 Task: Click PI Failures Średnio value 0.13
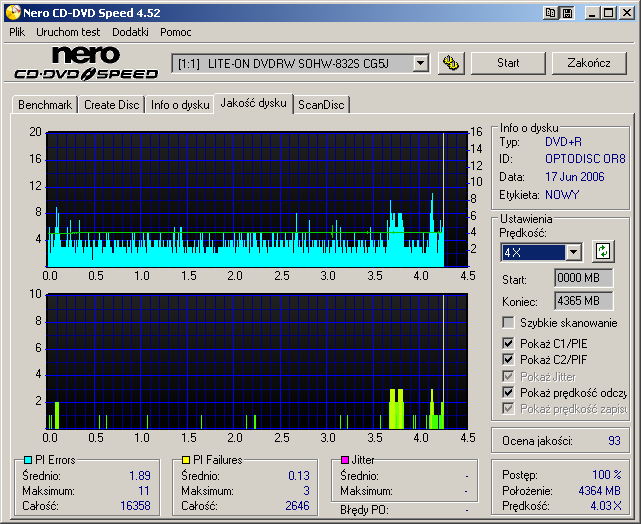coord(299,476)
